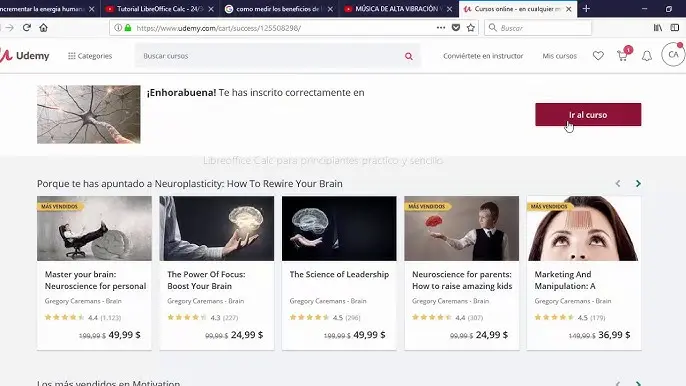Open Conviértete en instructor link
Image resolution: width=686 pixels, height=386 pixels.
click(483, 56)
